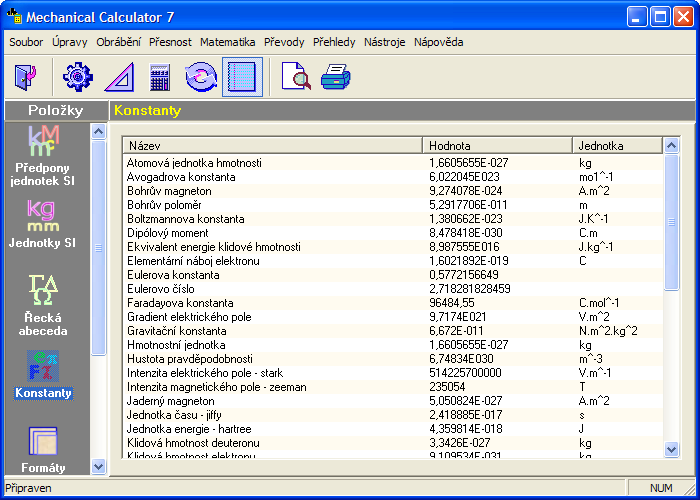The width and height of the screenshot is (700, 500).
Task: Select the Avogadrova konstanta row
Action: 393,177
